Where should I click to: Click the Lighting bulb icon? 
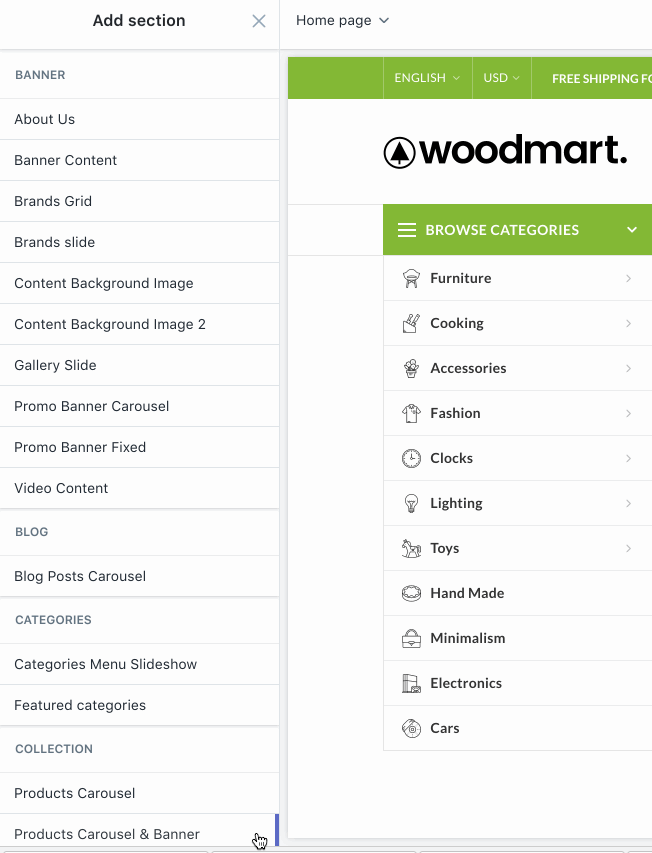(x=411, y=503)
